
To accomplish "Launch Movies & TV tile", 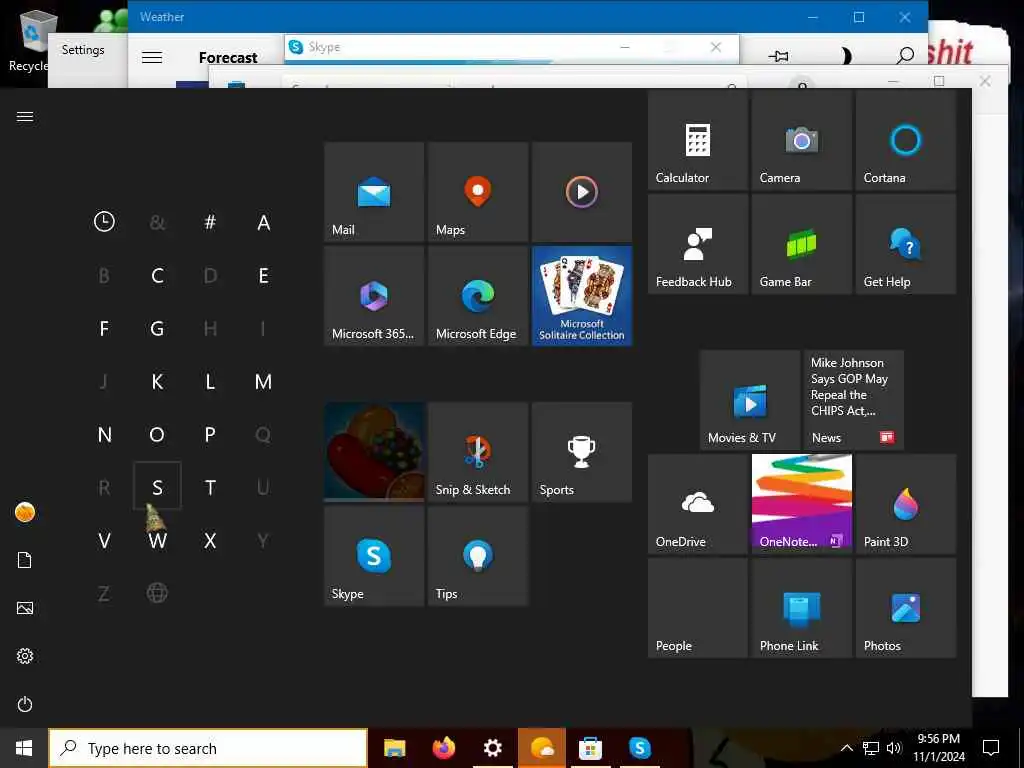I will coord(750,400).
